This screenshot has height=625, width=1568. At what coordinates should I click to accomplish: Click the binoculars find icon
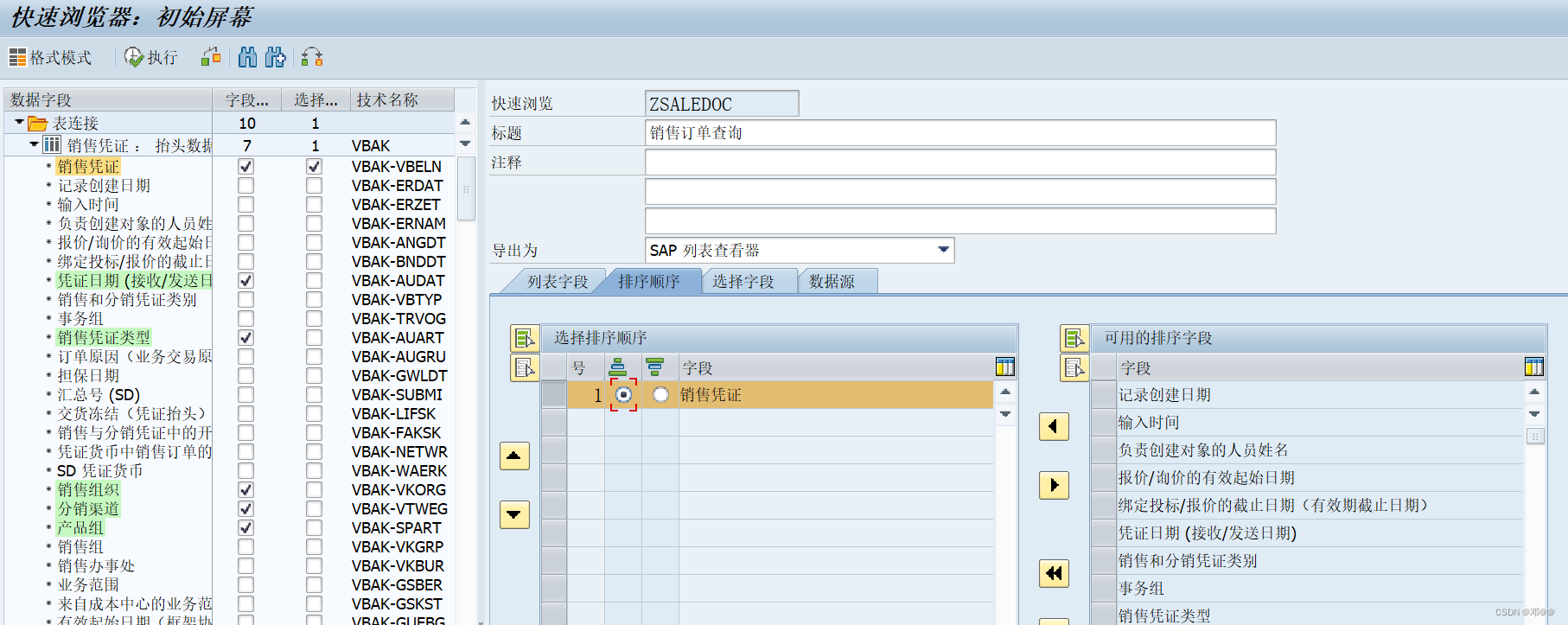tap(247, 57)
